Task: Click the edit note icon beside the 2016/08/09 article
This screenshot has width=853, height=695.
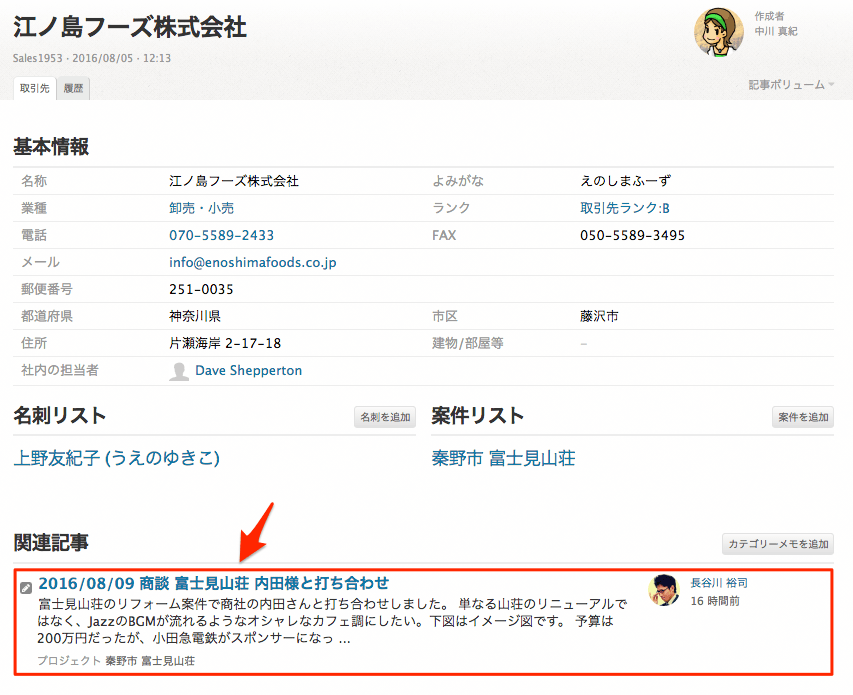Action: (x=26, y=587)
